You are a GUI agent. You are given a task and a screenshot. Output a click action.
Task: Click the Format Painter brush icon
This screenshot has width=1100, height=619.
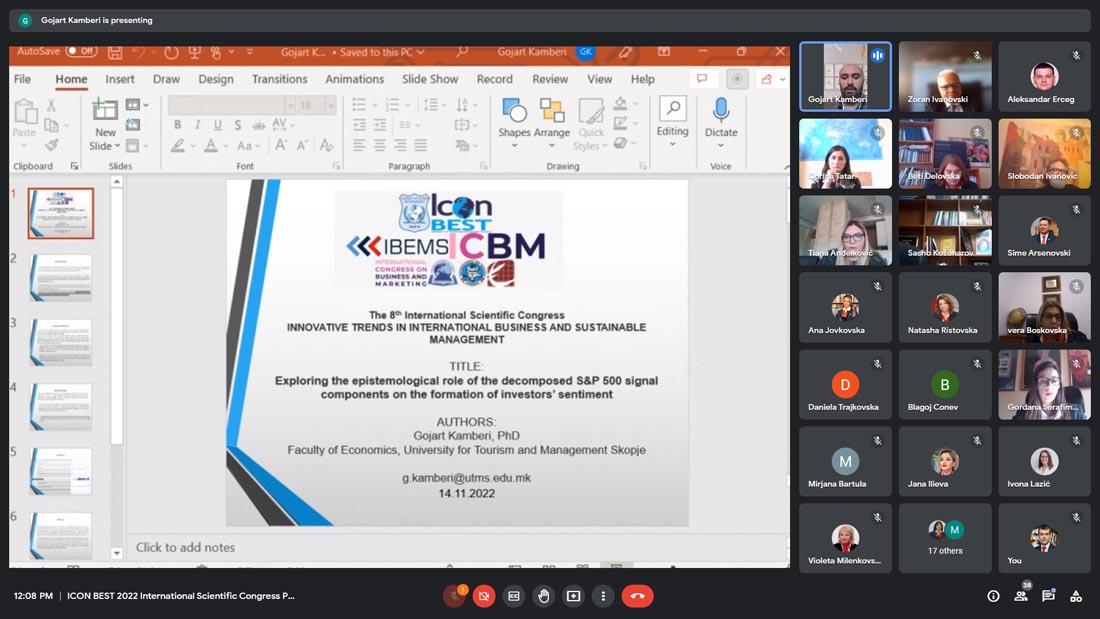click(x=51, y=145)
